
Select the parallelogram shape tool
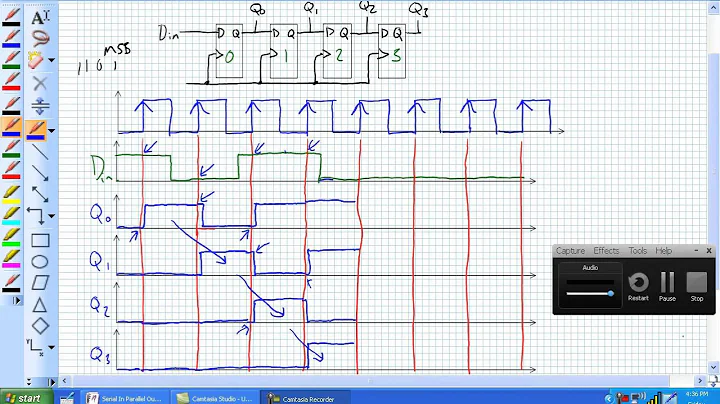pyautogui.click(x=40, y=283)
